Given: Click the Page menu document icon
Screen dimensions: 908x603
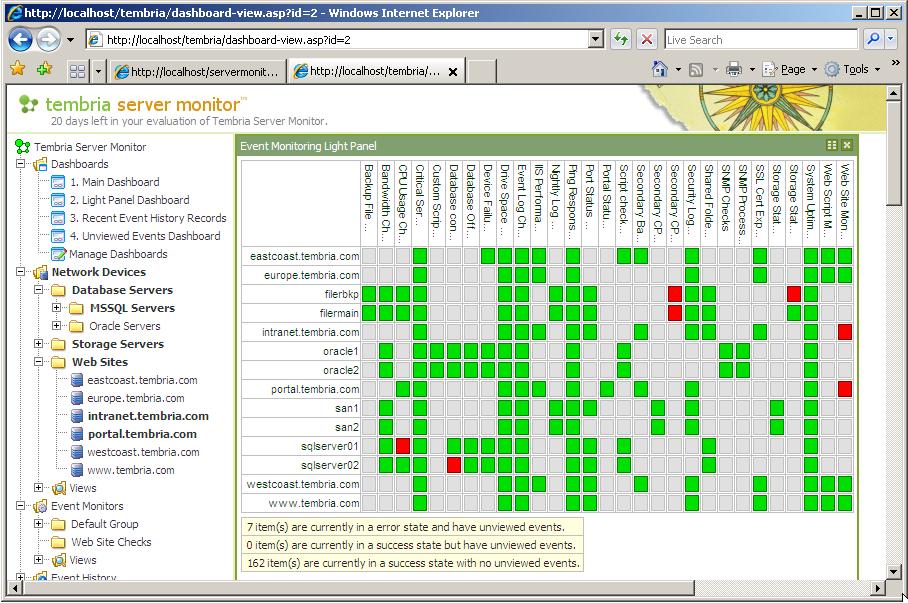Looking at the screenshot, I should tap(769, 70).
